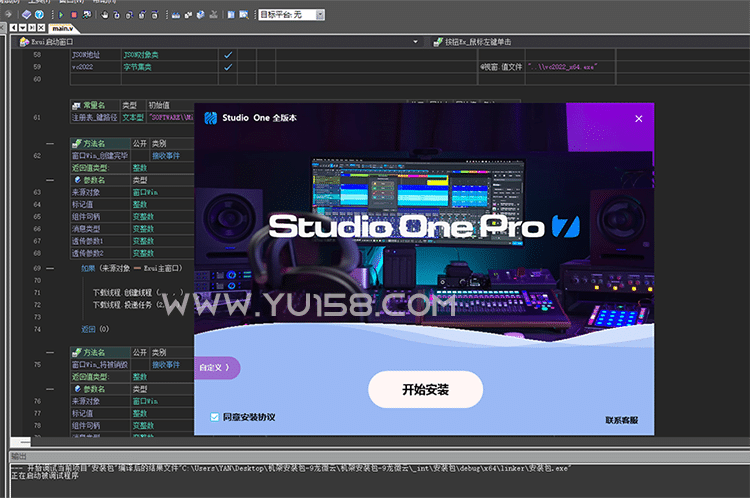Toggle the checkmark in JSON地址 row
The image size is (750, 498).
(228, 54)
